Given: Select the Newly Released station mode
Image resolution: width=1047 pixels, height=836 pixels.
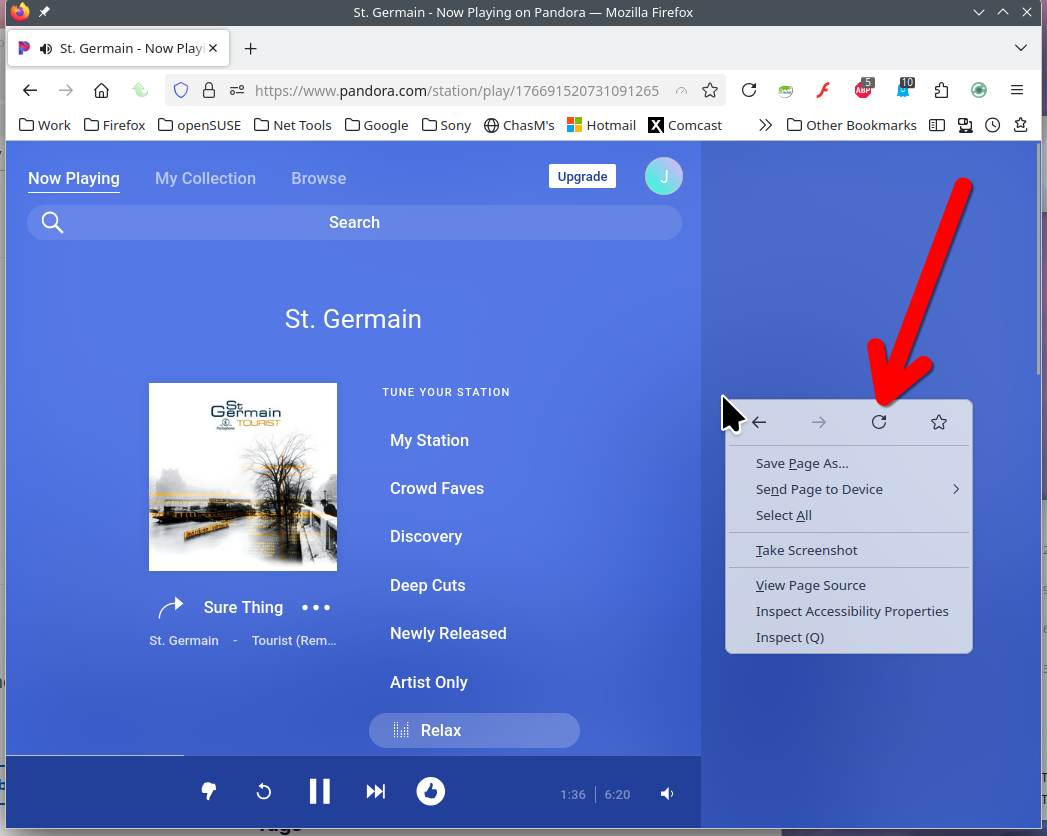Looking at the screenshot, I should [x=448, y=634].
